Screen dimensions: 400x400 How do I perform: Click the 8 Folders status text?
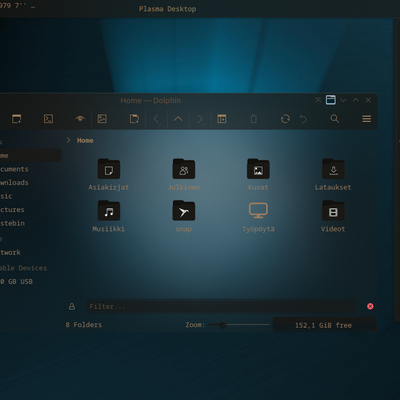click(x=84, y=325)
